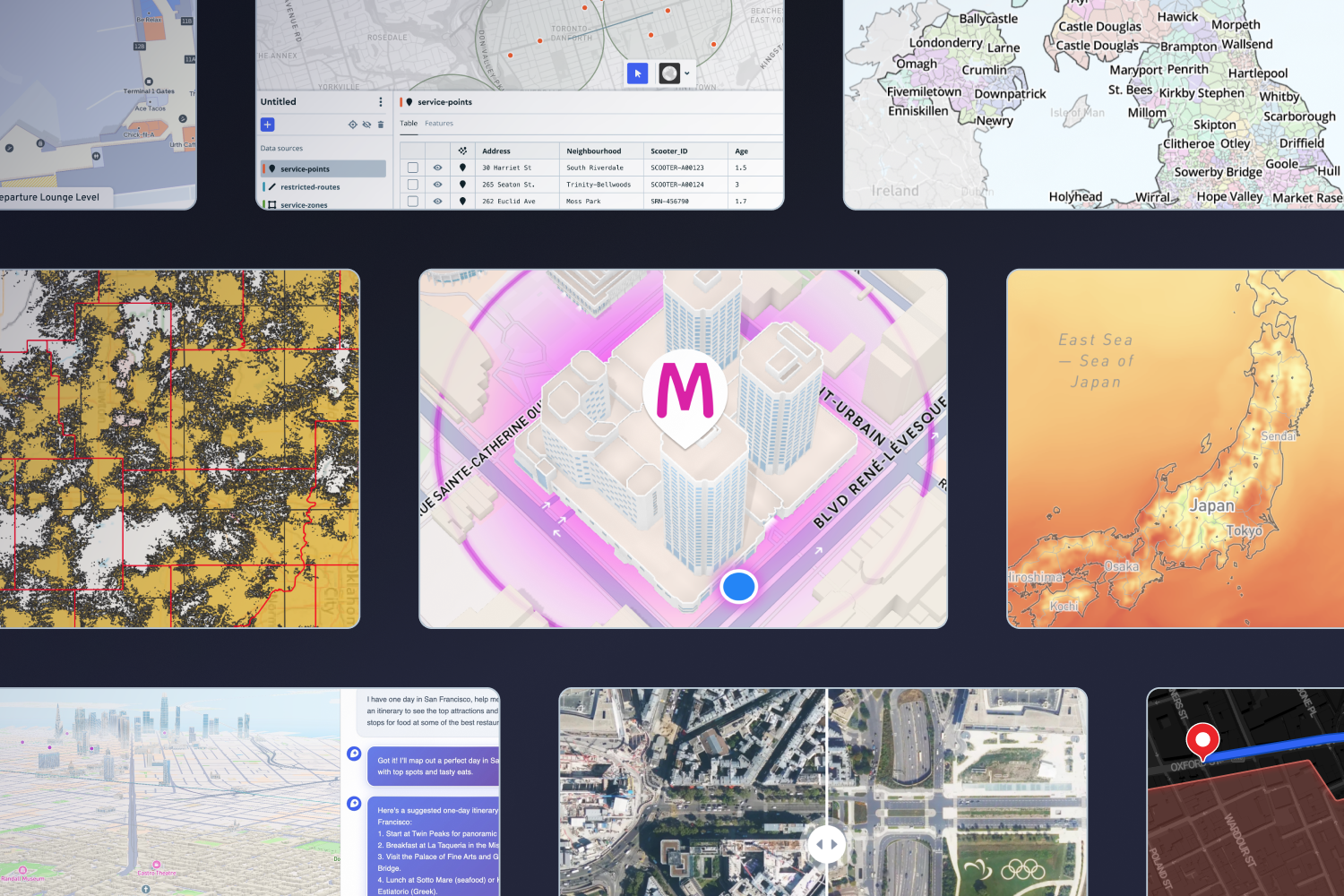Click the pin icon in 262 Euclid Ave row
Screen dimensions: 1344x896
pos(462,202)
